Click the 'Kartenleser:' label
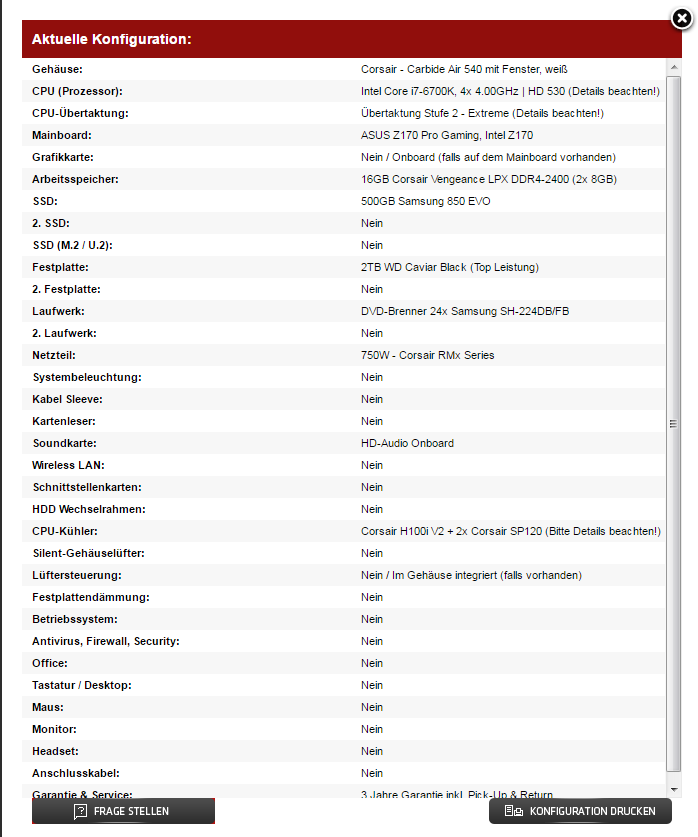 (64, 421)
